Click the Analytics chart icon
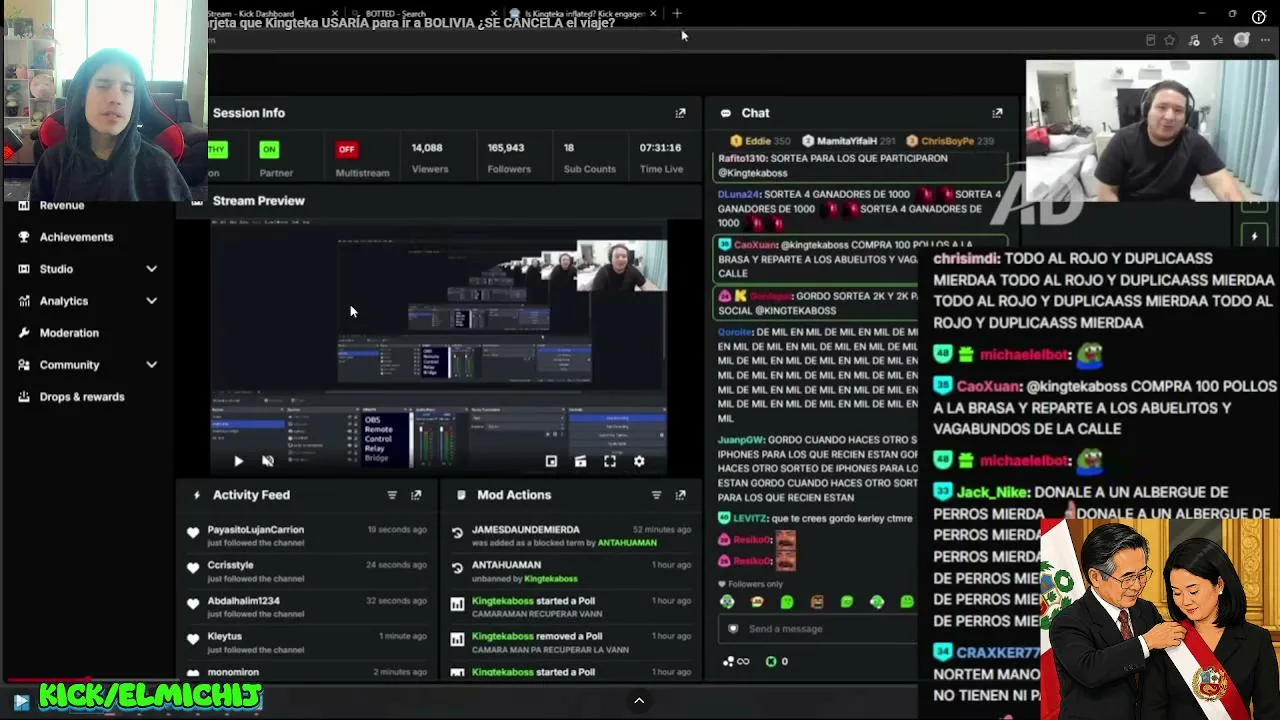The width and height of the screenshot is (1280, 720). click(24, 301)
